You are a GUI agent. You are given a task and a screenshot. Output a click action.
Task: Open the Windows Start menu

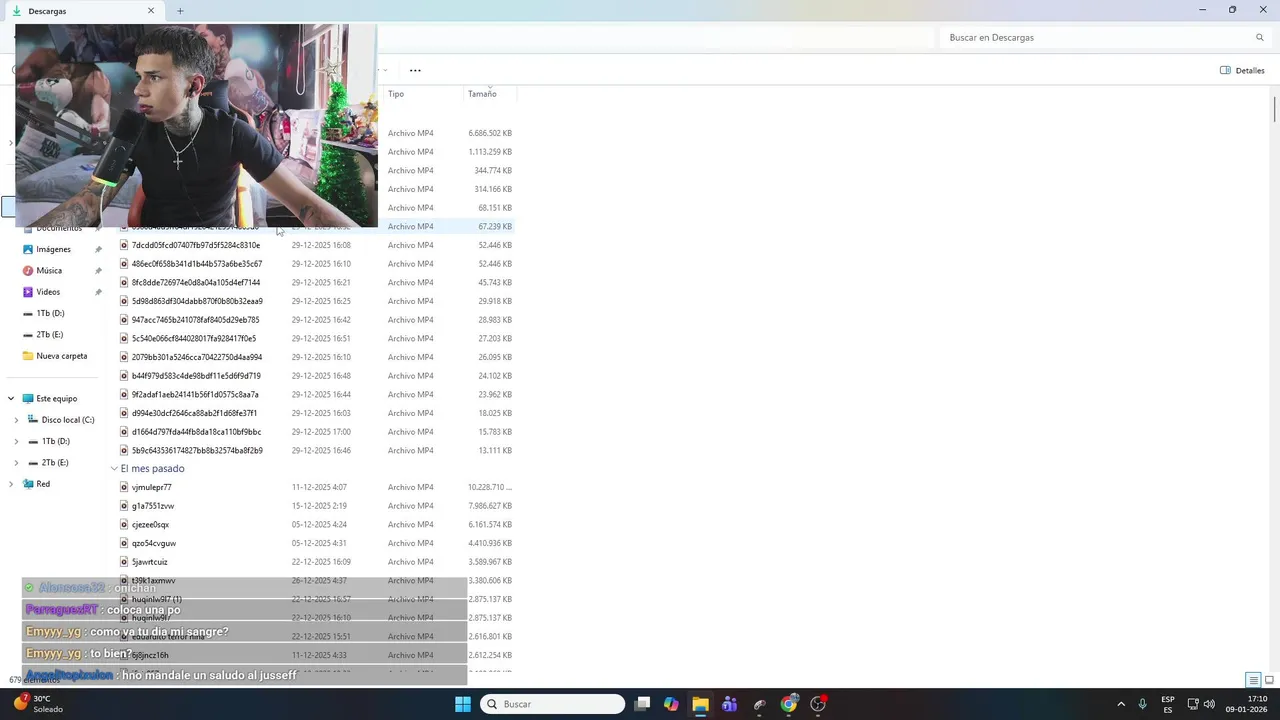coord(463,704)
